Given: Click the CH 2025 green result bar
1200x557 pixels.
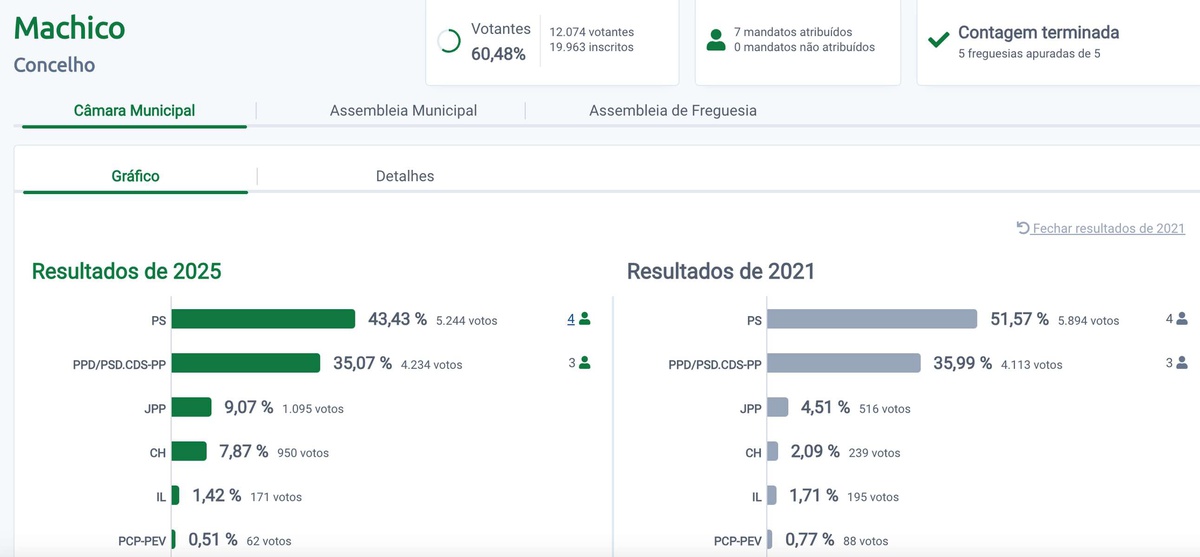Looking at the screenshot, I should [x=189, y=451].
